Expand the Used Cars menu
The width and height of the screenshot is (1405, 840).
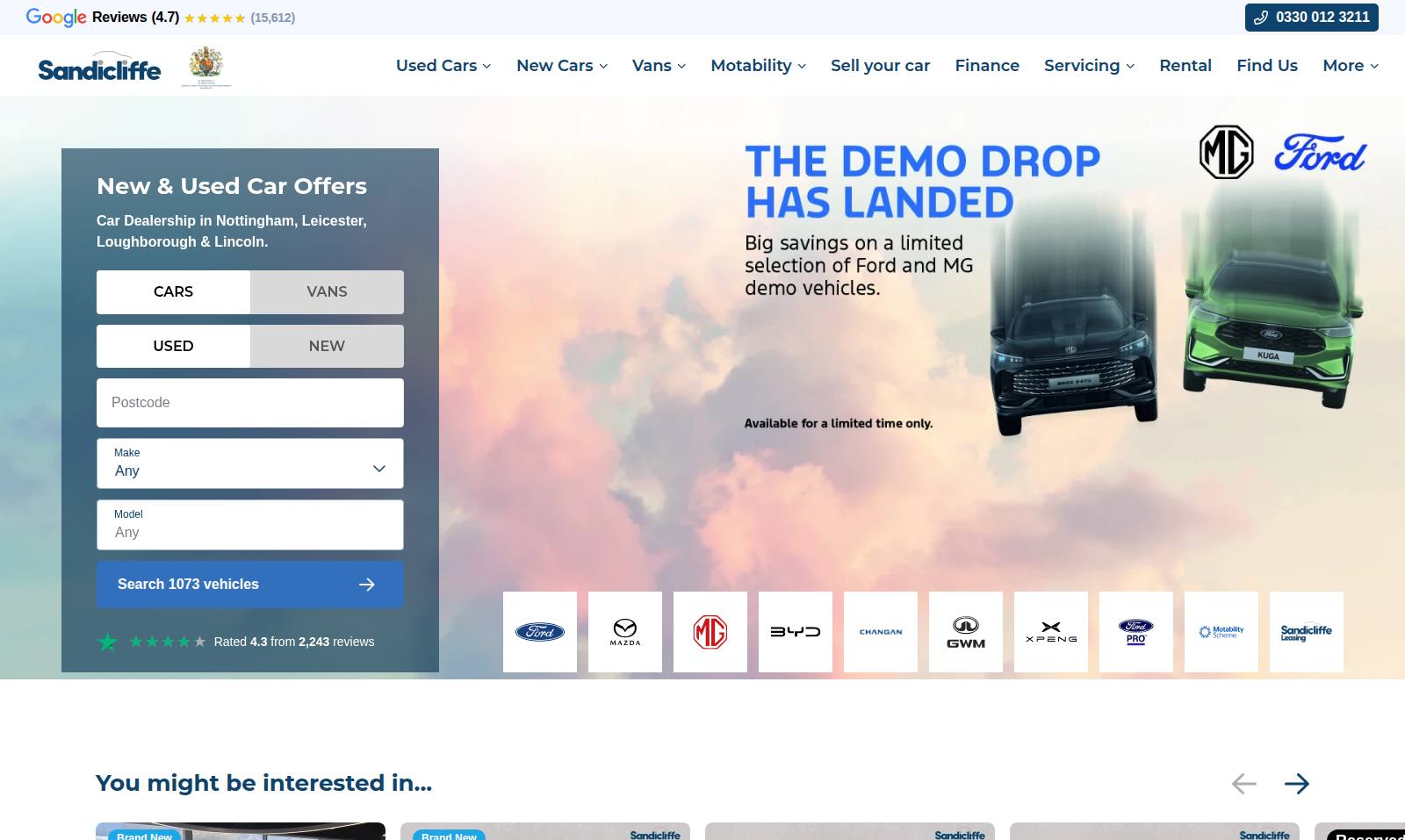pyautogui.click(x=443, y=66)
